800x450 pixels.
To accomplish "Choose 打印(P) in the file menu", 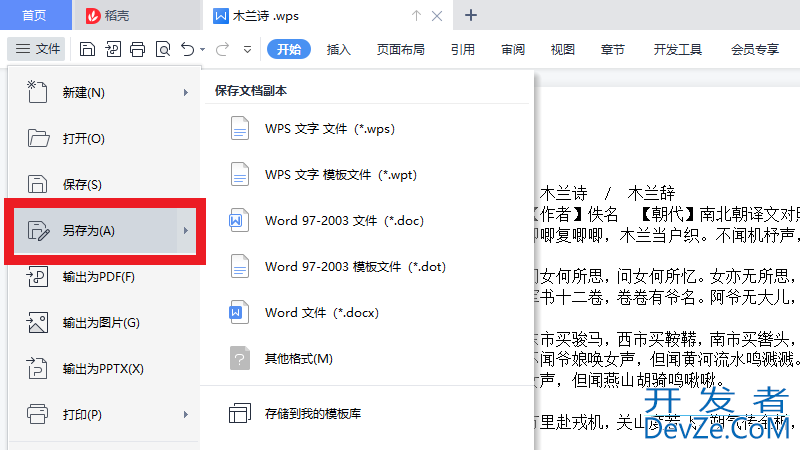I will tap(105, 414).
